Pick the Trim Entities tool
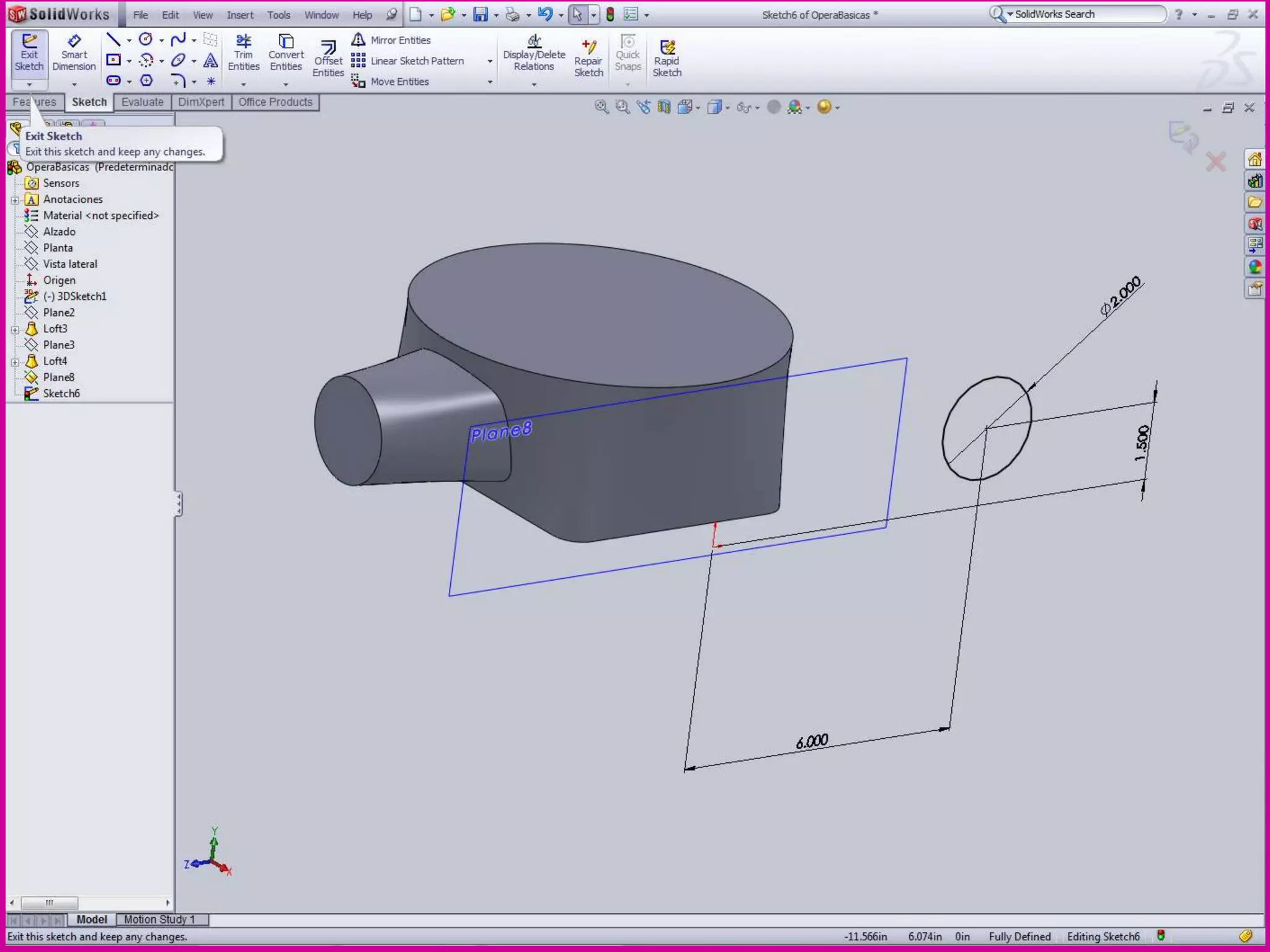The width and height of the screenshot is (1270, 952). pyautogui.click(x=243, y=54)
